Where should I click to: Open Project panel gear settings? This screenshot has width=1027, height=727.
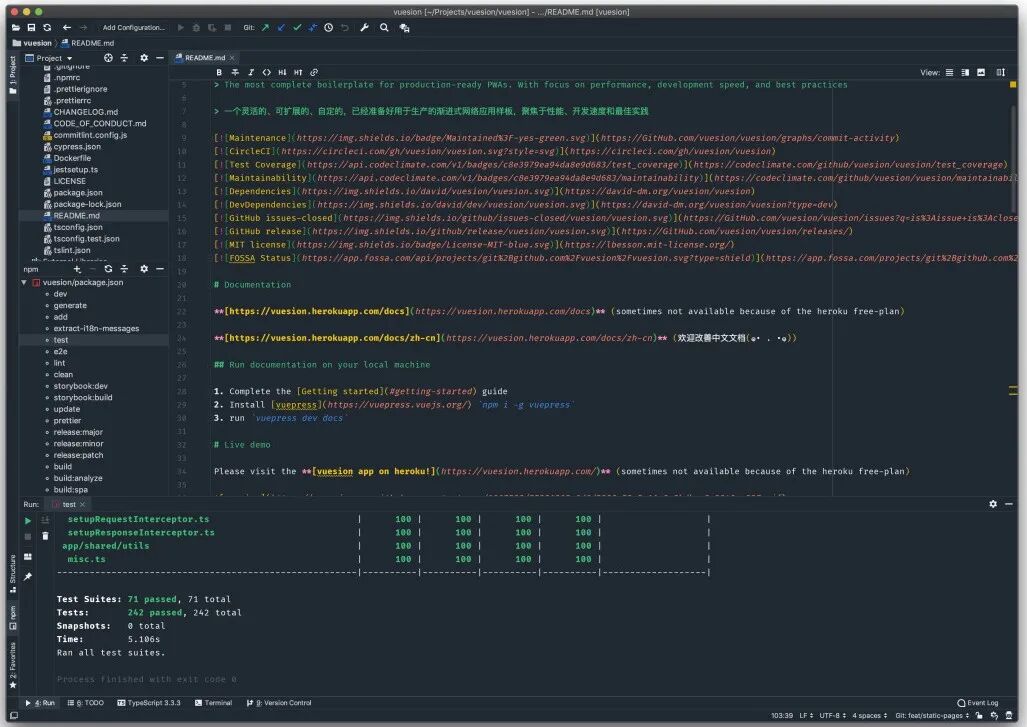pyautogui.click(x=144, y=58)
